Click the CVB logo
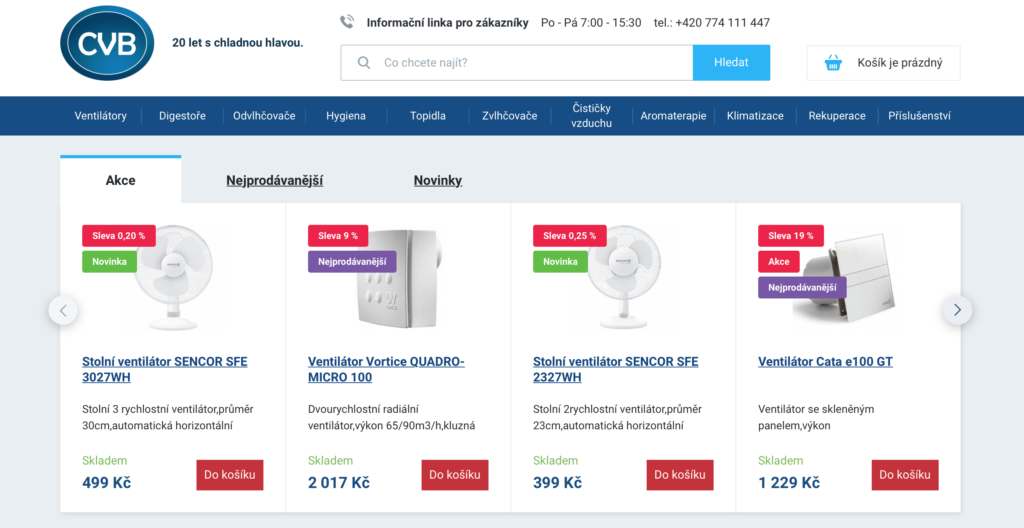This screenshot has width=1024, height=528. [x=107, y=43]
